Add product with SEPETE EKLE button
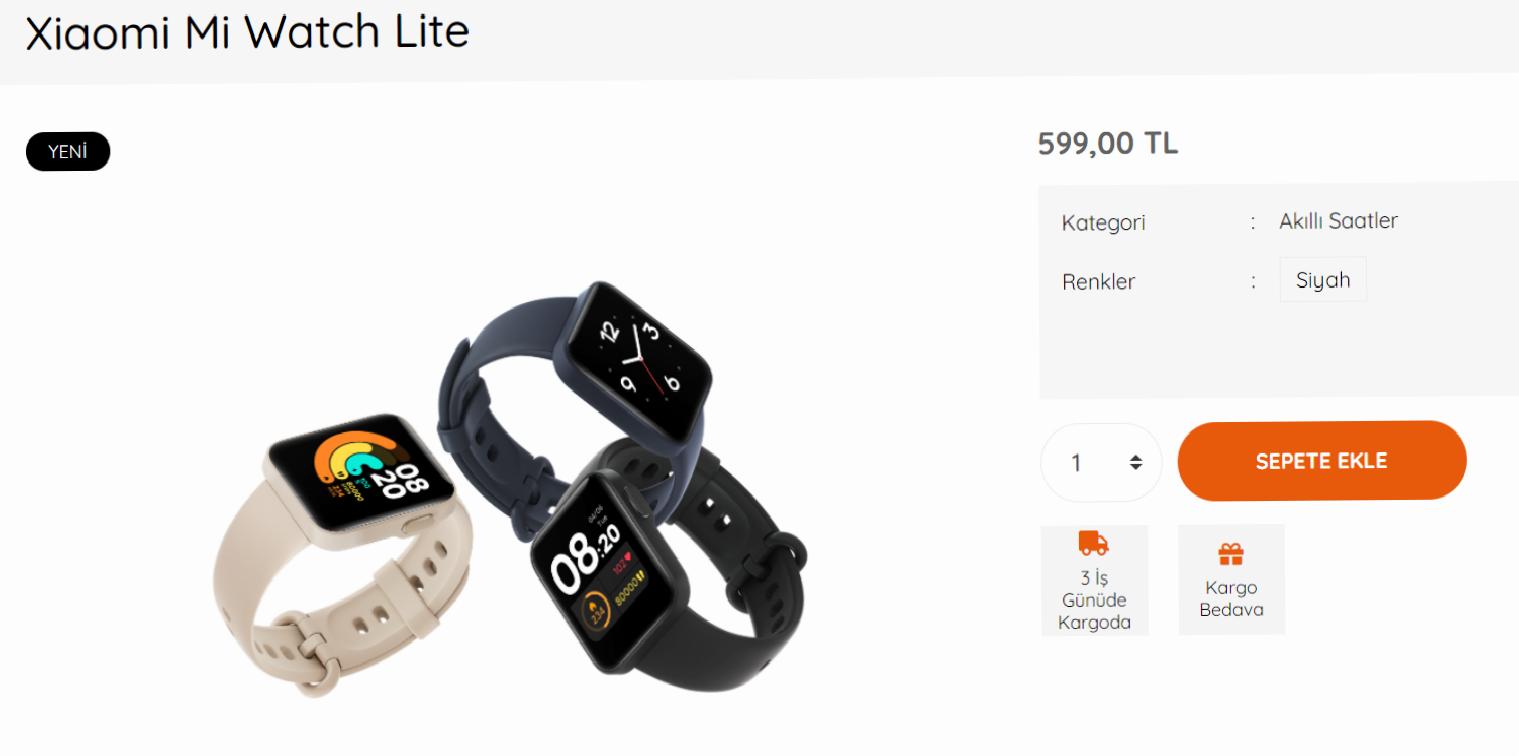Screen dimensions: 1519x756 click(x=1322, y=461)
